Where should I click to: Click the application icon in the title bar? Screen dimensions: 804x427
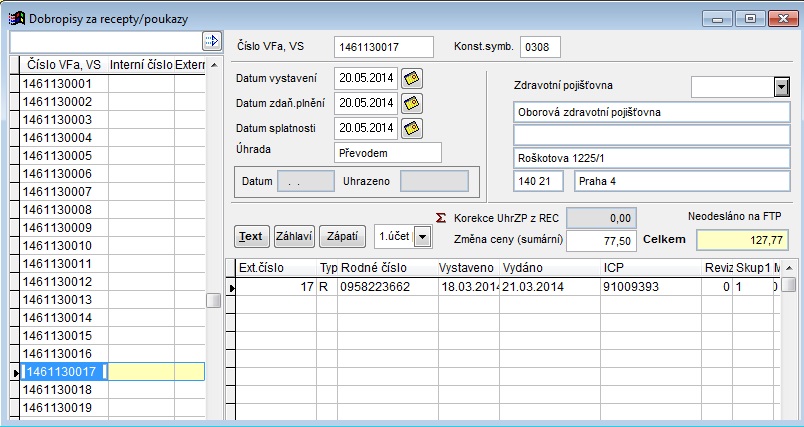pos(17,19)
